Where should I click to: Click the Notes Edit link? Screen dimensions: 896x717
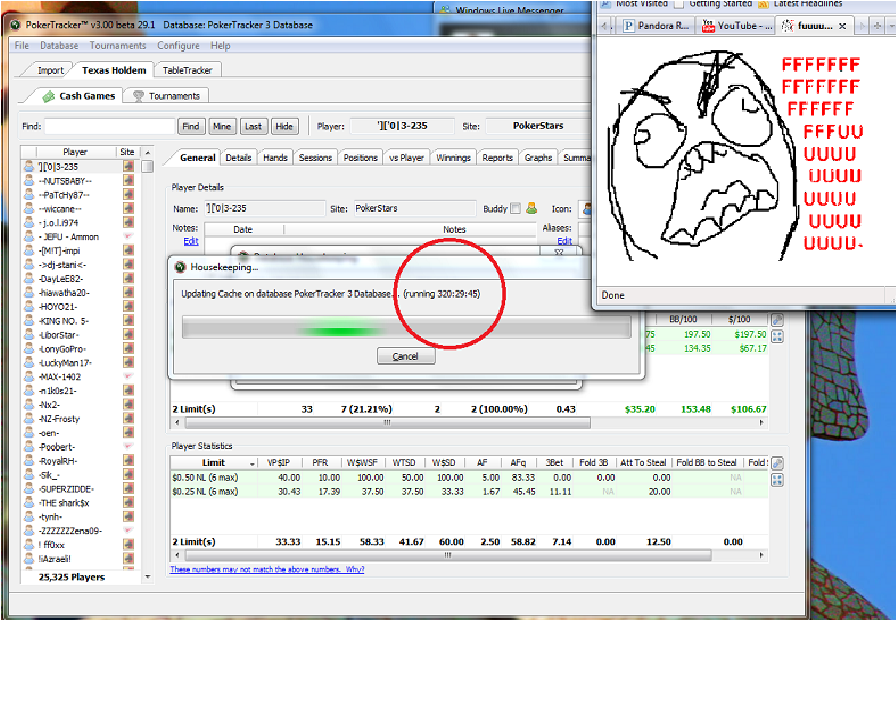tap(190, 241)
